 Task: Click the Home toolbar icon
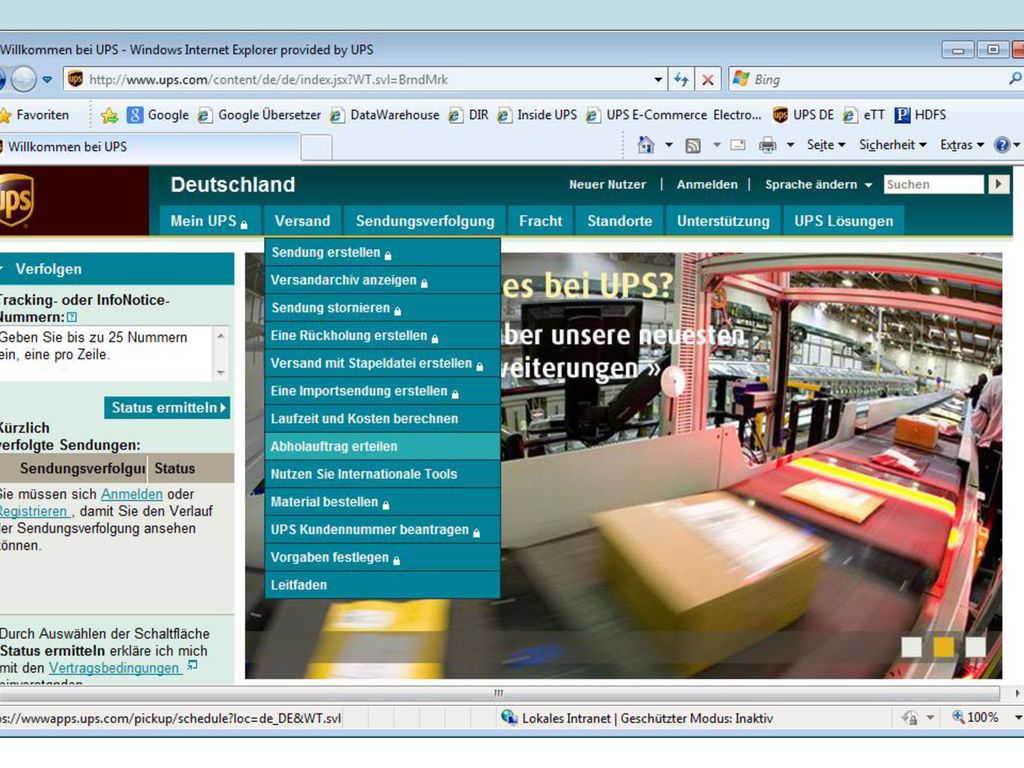[x=646, y=145]
